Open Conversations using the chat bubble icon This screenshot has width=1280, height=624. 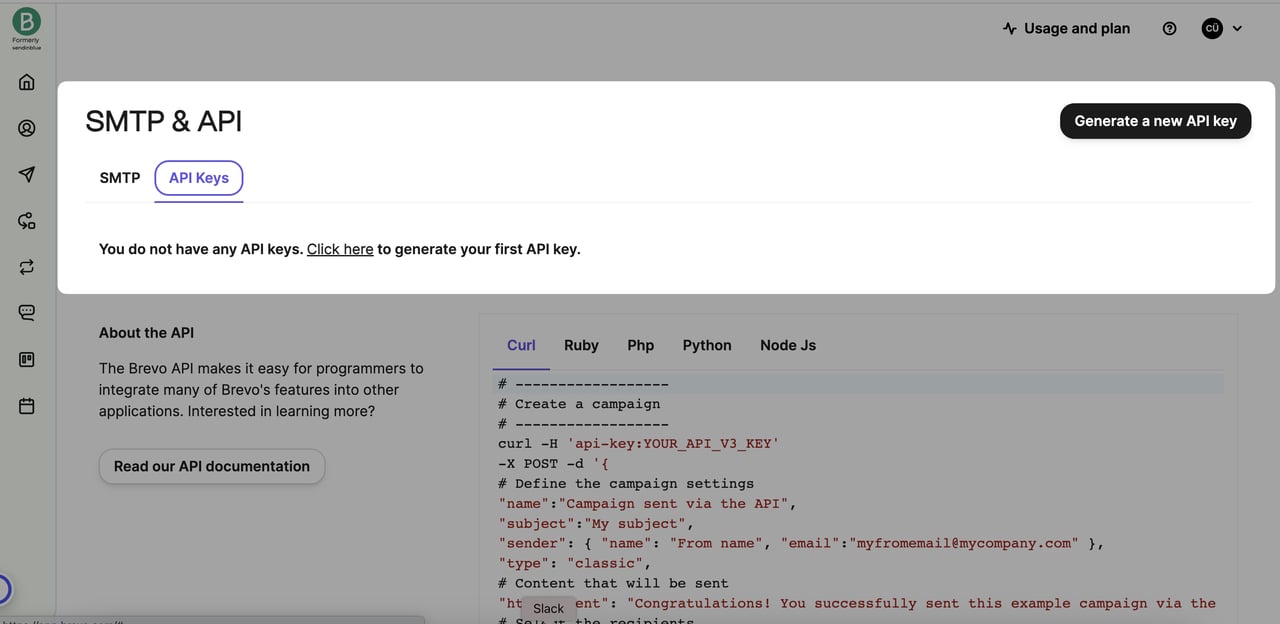click(x=26, y=312)
